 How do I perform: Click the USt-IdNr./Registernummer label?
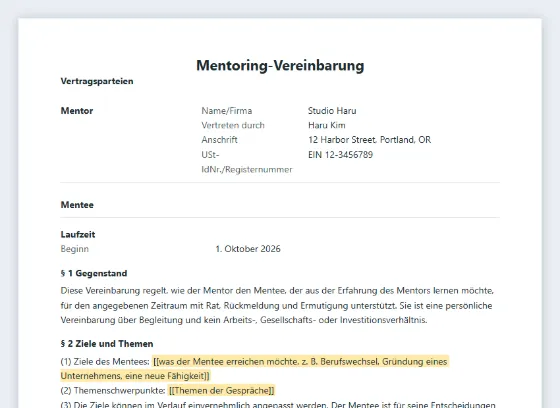coord(247,162)
